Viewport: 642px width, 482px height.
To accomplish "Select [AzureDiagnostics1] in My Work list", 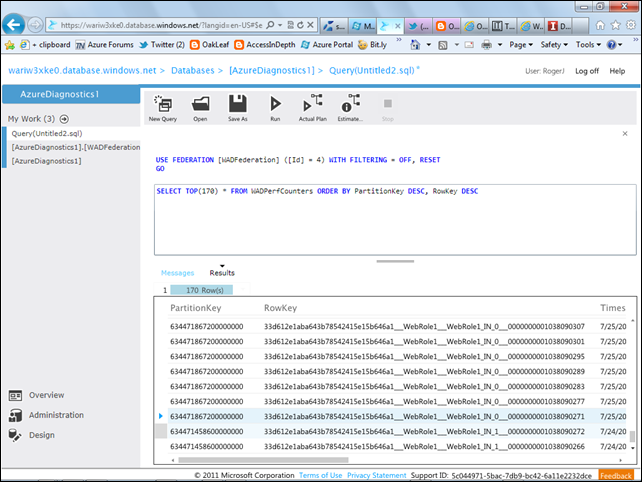I will (46, 161).
